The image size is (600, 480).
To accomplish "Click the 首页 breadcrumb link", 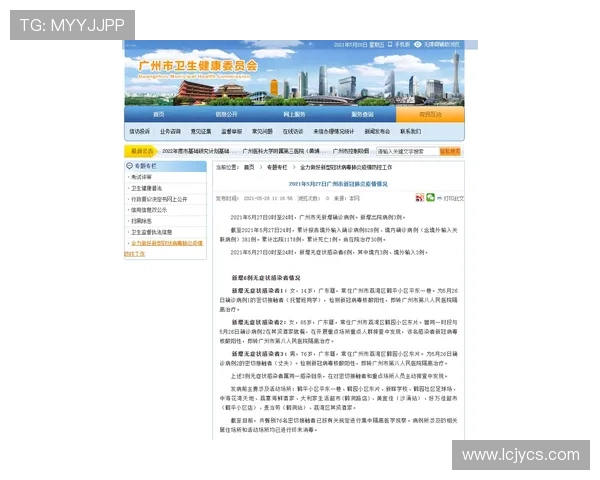I will 249,167.
